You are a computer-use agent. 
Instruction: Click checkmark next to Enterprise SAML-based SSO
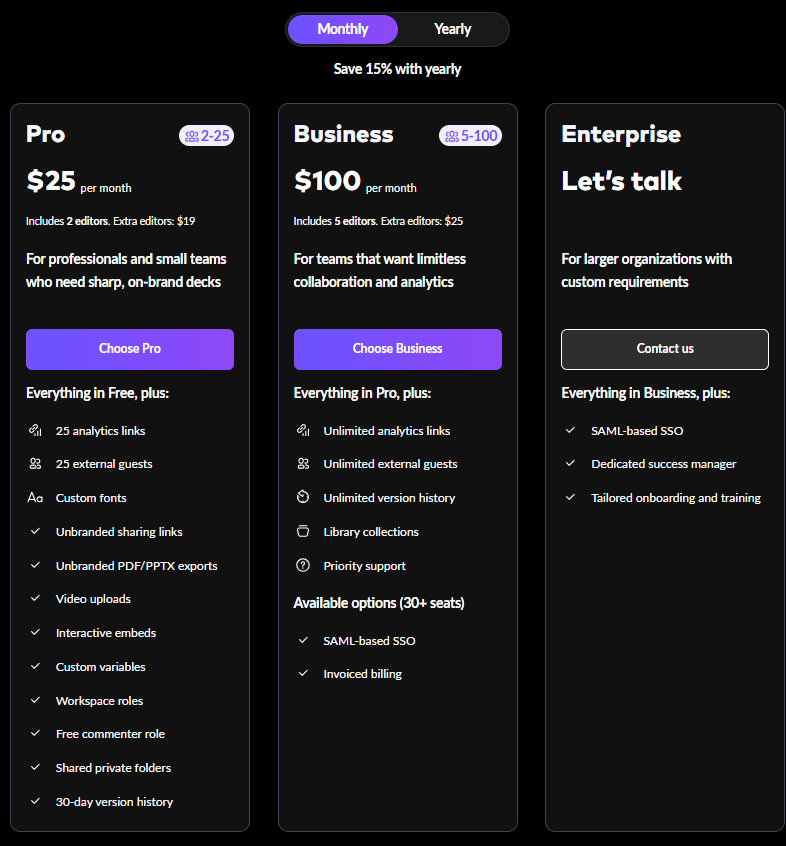click(570, 430)
